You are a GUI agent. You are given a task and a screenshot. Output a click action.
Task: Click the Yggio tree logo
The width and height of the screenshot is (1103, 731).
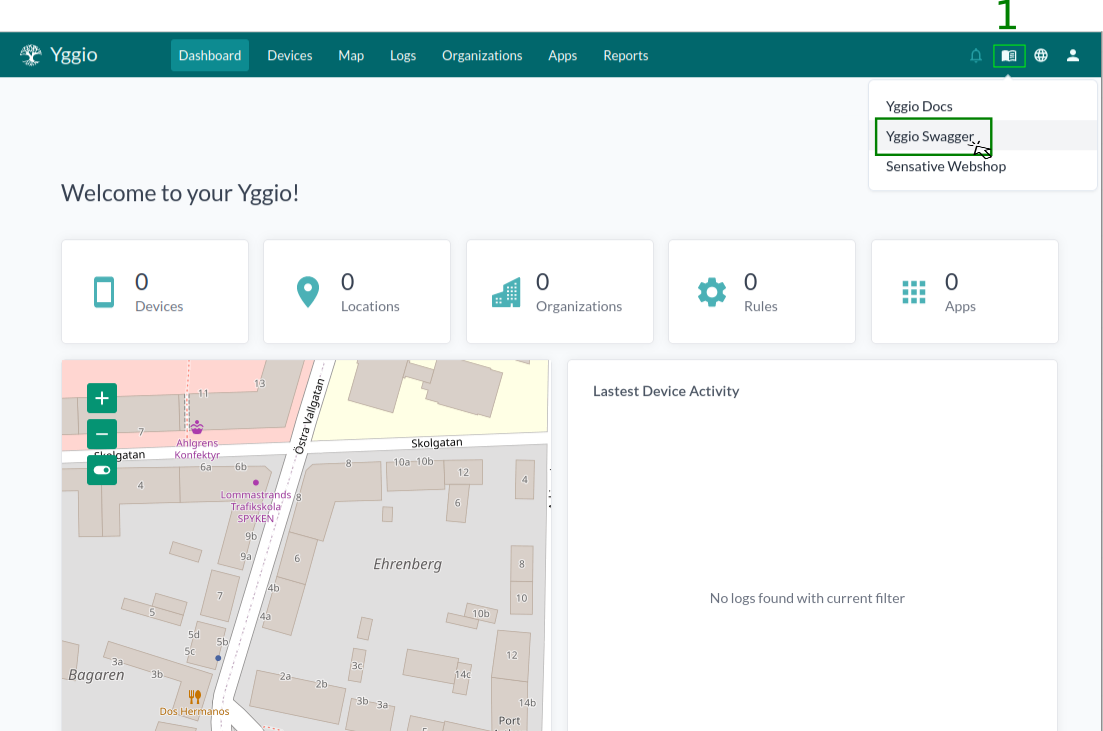[31, 55]
